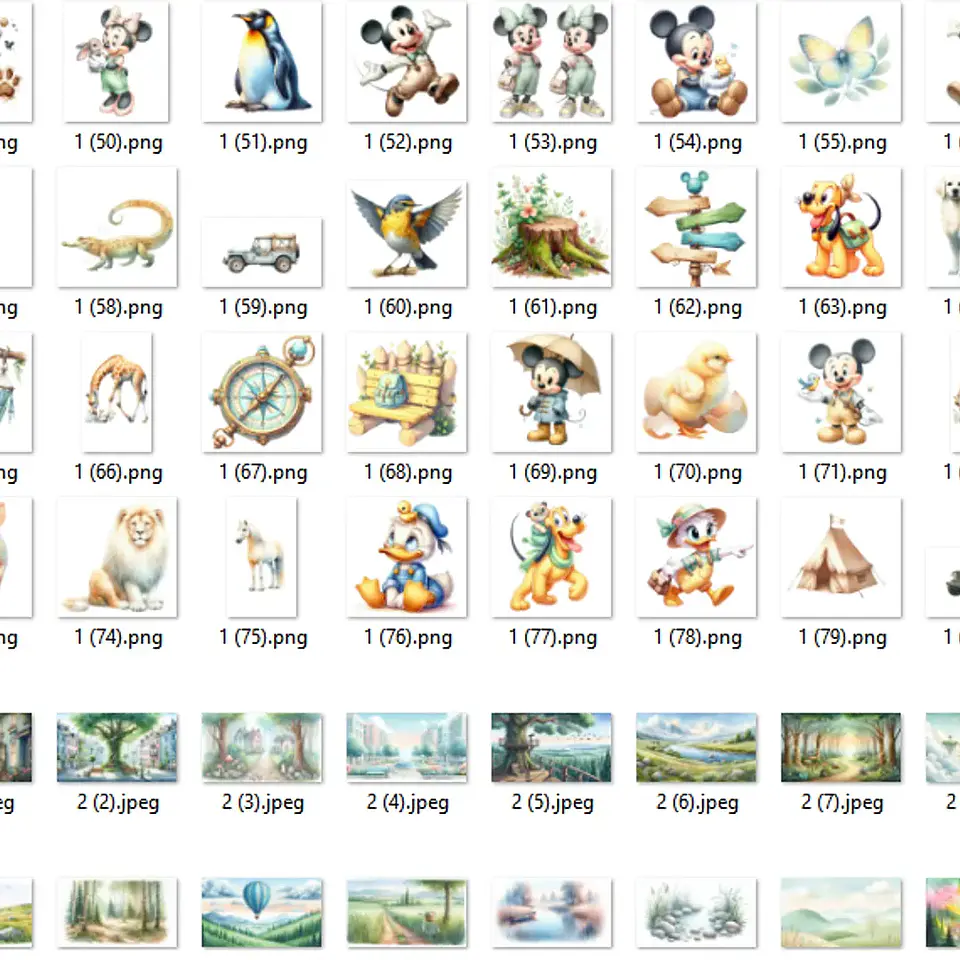Viewport: 960px width, 960px height.
Task: Click the signpost thumbnail 1 (62).png
Action: click(x=696, y=227)
